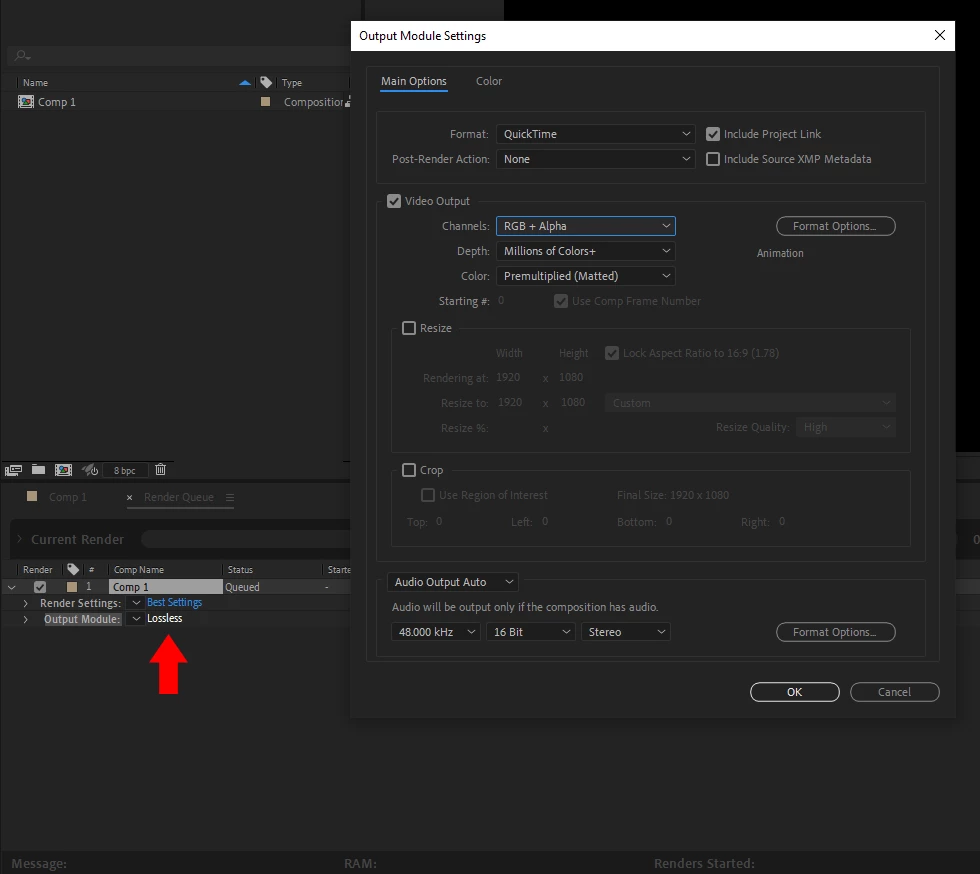Switch to the Comp 1 timeline tab

[x=68, y=497]
